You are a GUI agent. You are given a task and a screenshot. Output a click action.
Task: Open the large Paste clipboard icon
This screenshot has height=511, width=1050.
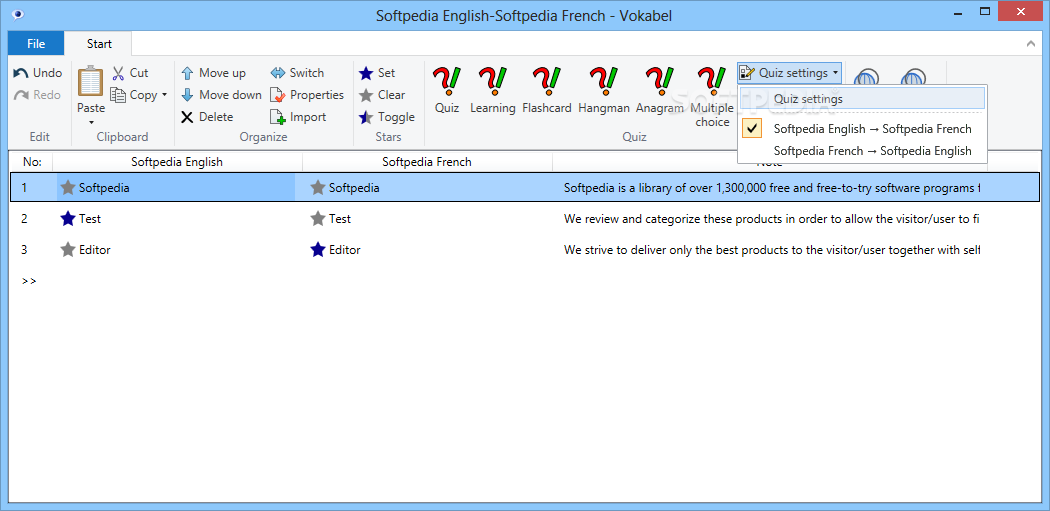pyautogui.click(x=90, y=82)
